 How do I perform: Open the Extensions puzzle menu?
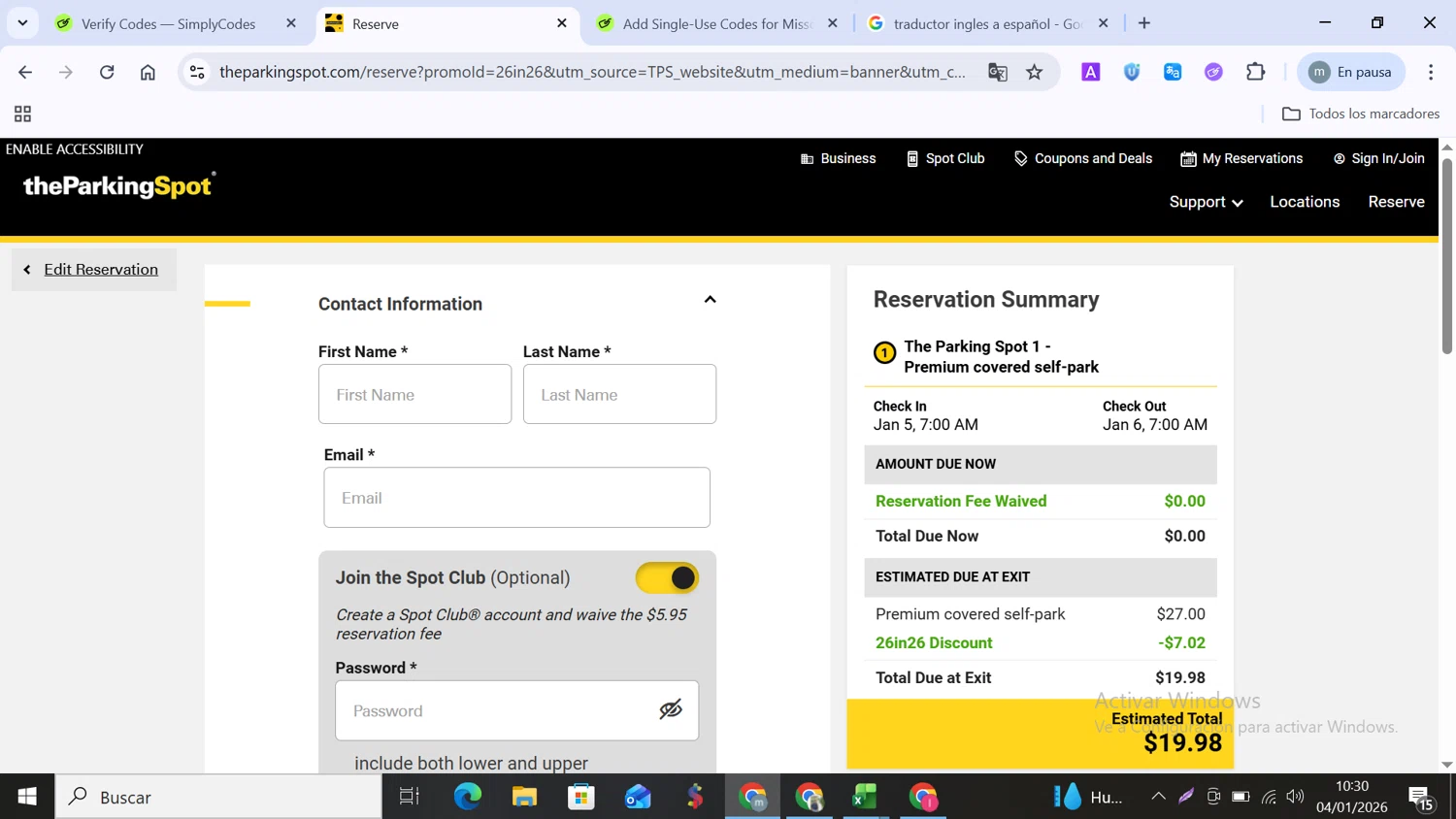coord(1255,72)
